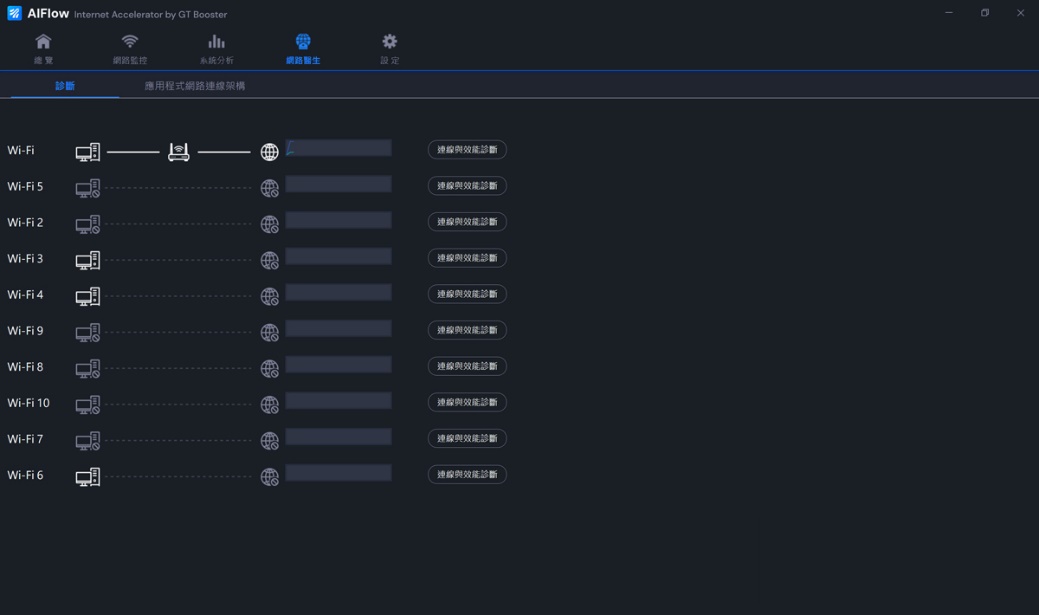Screen dimensions: 1039x615
Task: Start 連線與效能診斷 on Wi-Fi 7
Action: point(467,438)
